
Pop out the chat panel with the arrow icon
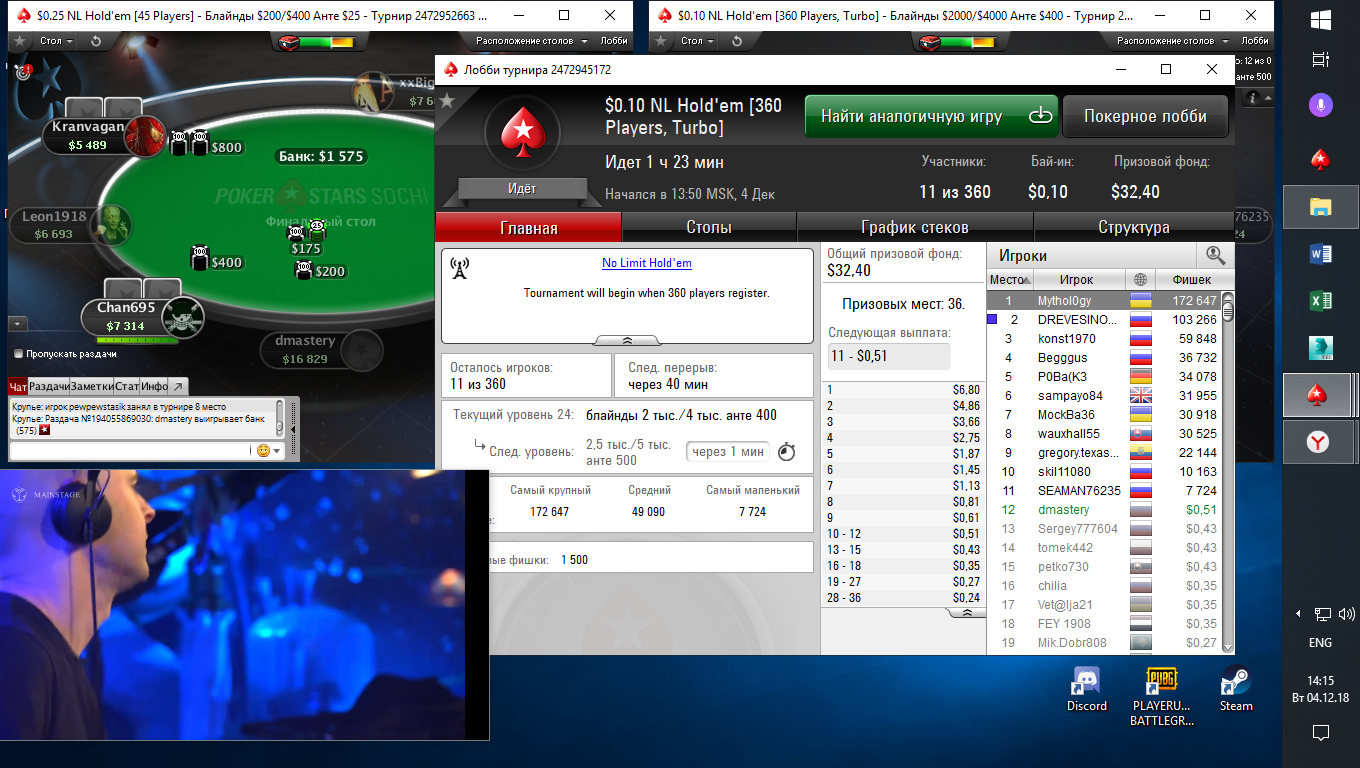(x=177, y=386)
